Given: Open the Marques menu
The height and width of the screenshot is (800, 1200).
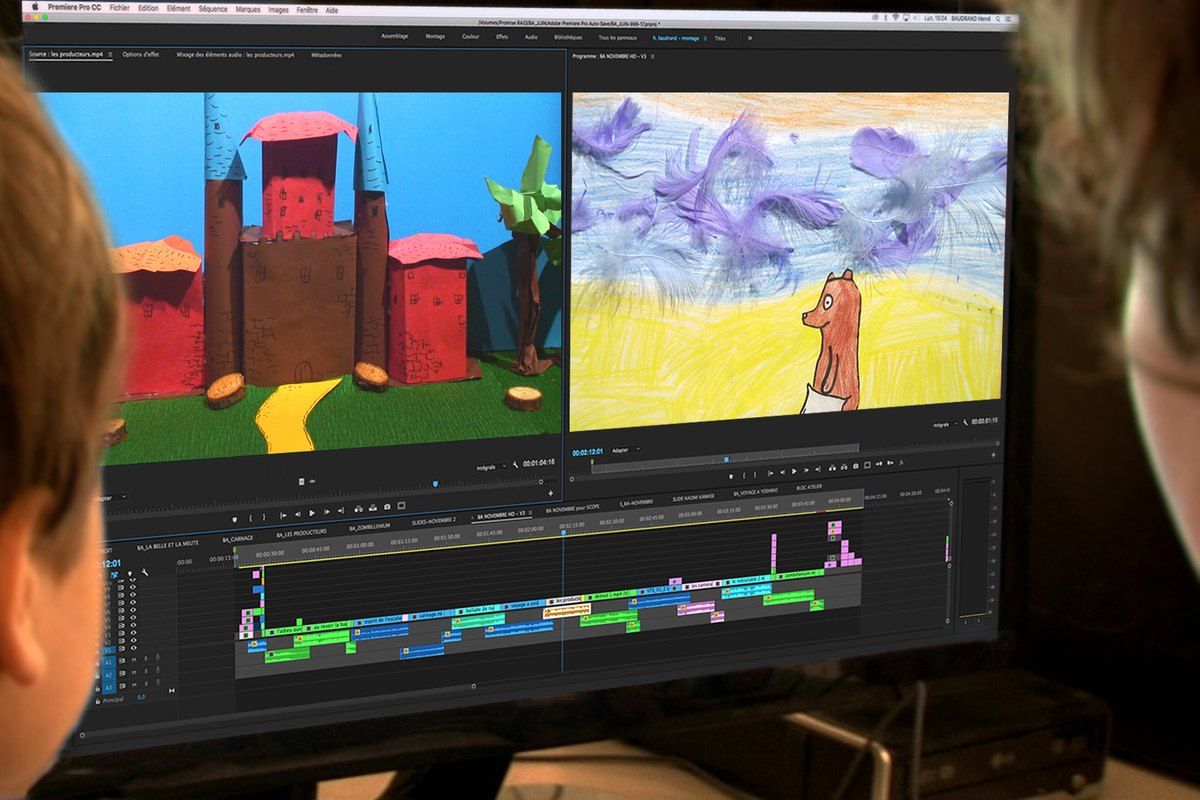Looking at the screenshot, I should (248, 9).
